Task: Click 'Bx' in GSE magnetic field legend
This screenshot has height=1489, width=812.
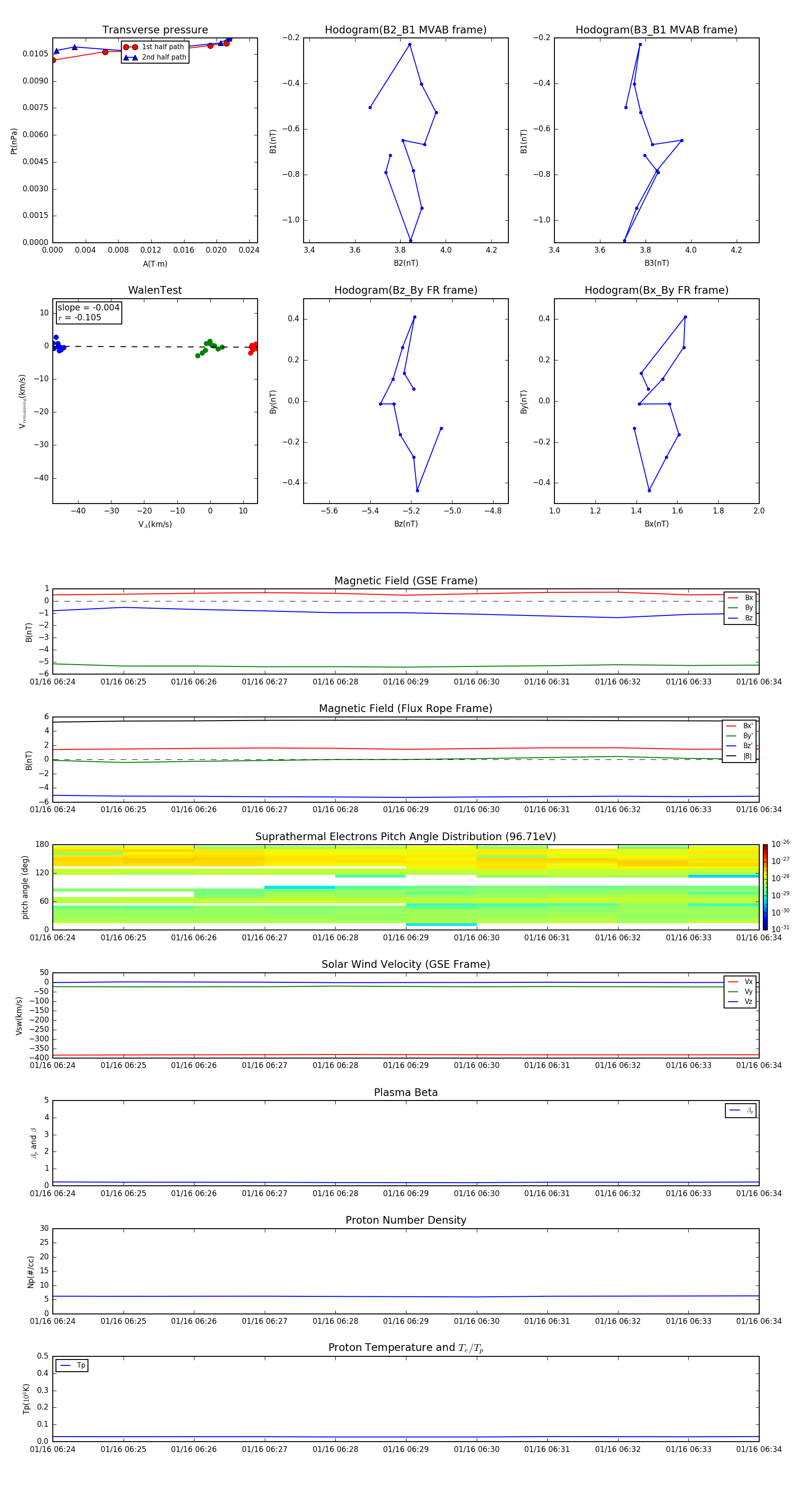Action: pyautogui.click(x=741, y=598)
